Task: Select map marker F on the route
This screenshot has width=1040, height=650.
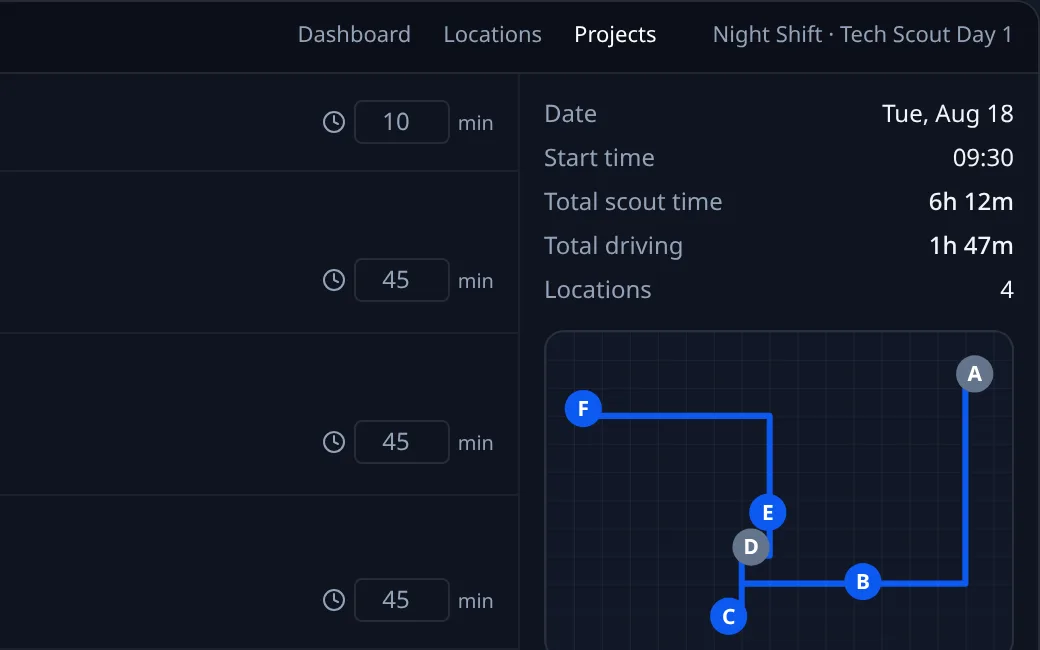Action: pyautogui.click(x=583, y=409)
